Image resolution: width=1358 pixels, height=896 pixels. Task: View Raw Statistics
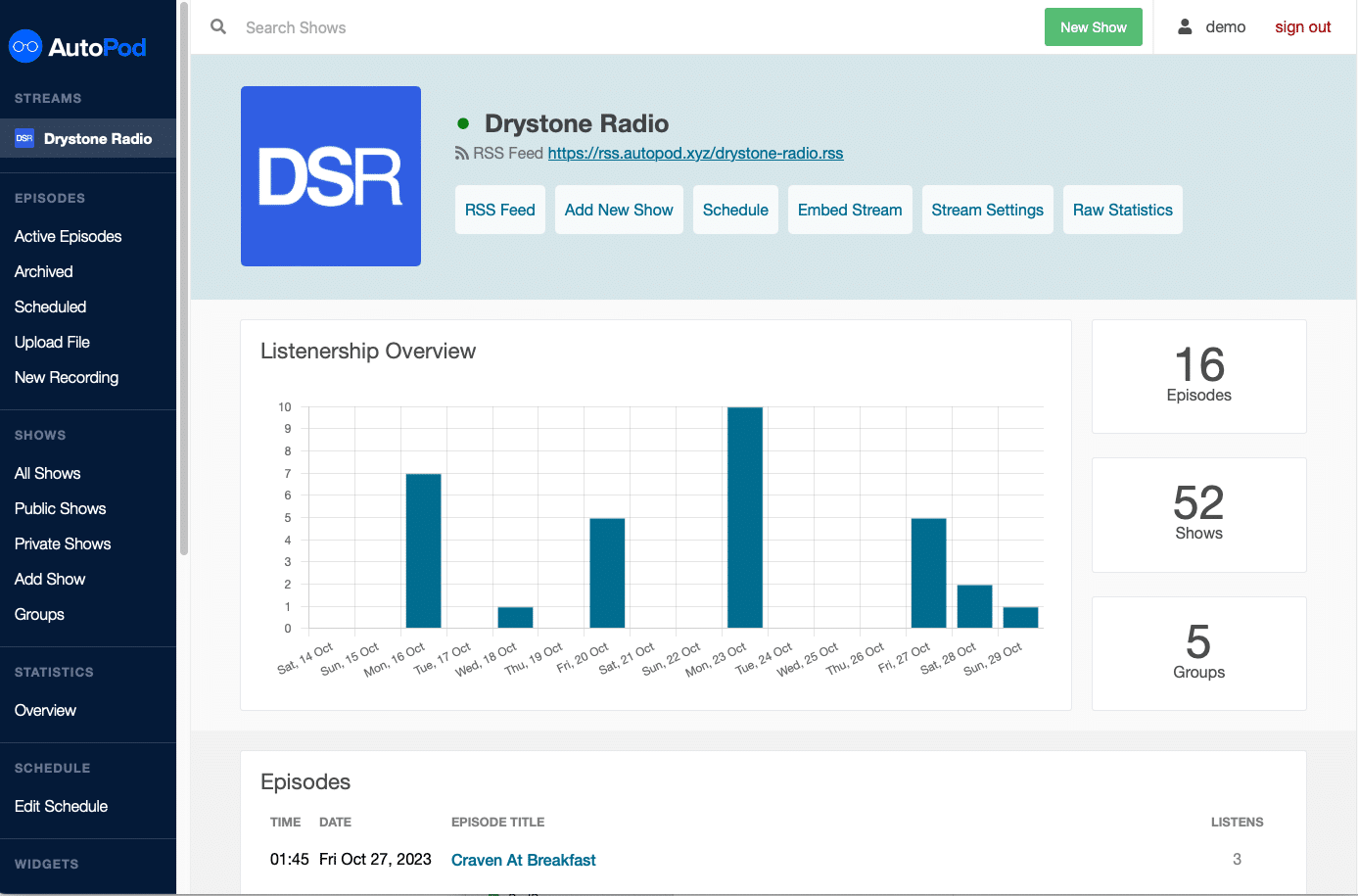[x=1123, y=210]
